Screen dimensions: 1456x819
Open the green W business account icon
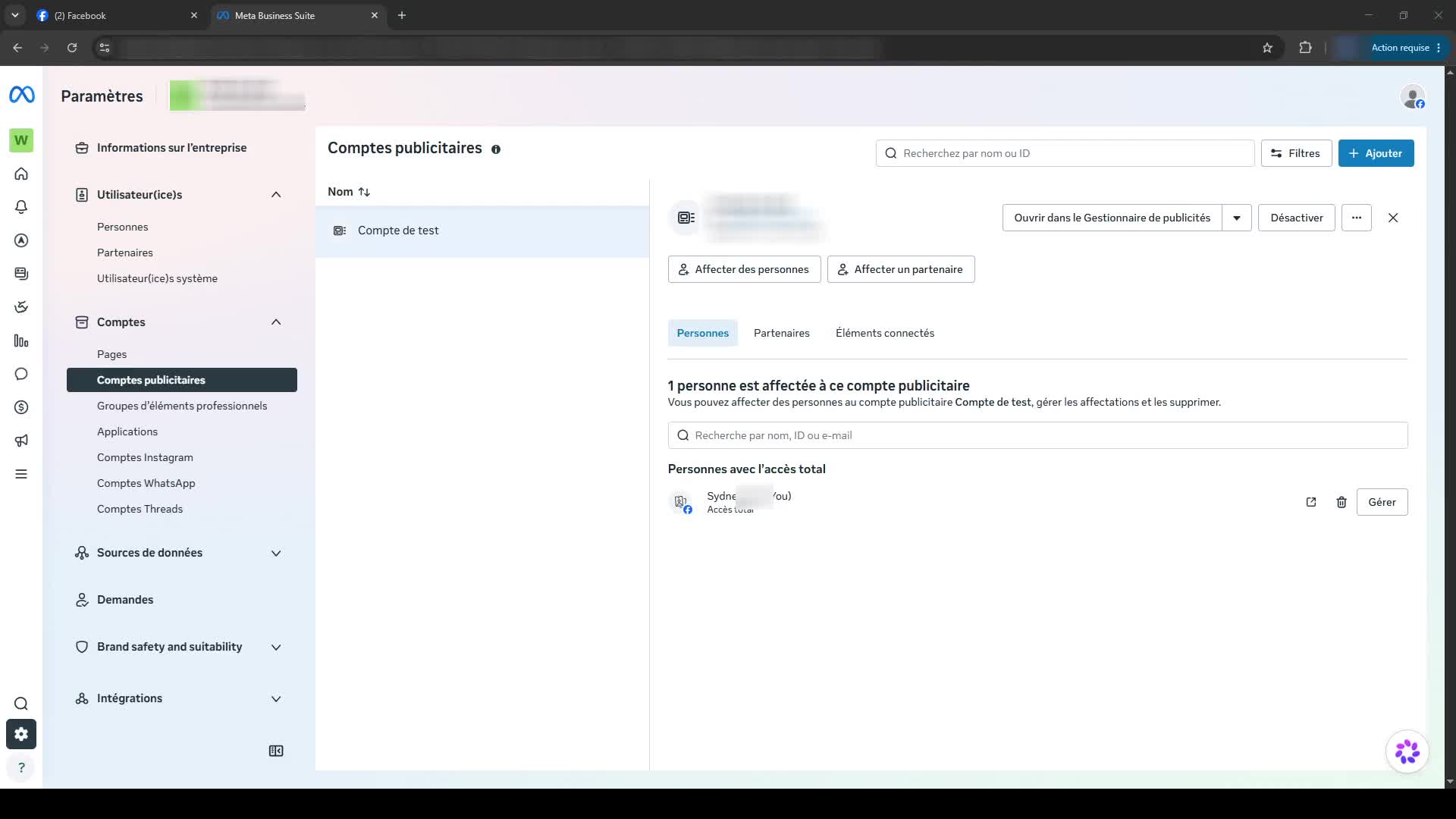(21, 140)
